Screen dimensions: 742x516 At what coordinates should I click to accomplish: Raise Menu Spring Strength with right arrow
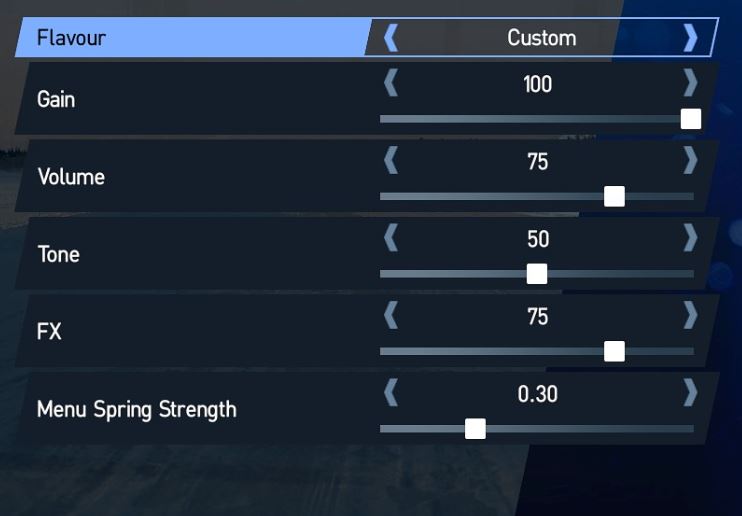(x=690, y=393)
